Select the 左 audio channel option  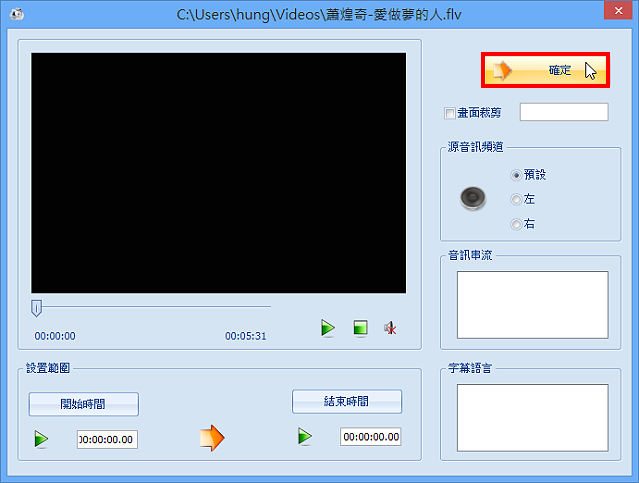[x=516, y=199]
